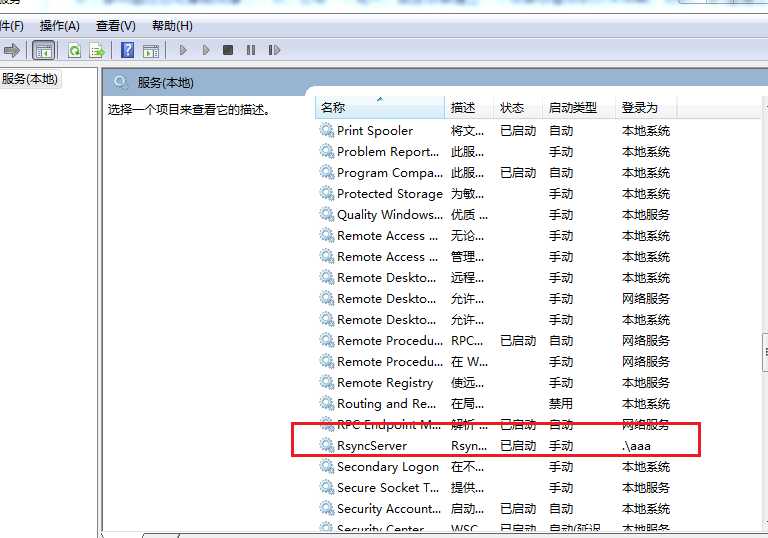
Task: Click the gear icon beside Remote Registry
Action: [327, 382]
